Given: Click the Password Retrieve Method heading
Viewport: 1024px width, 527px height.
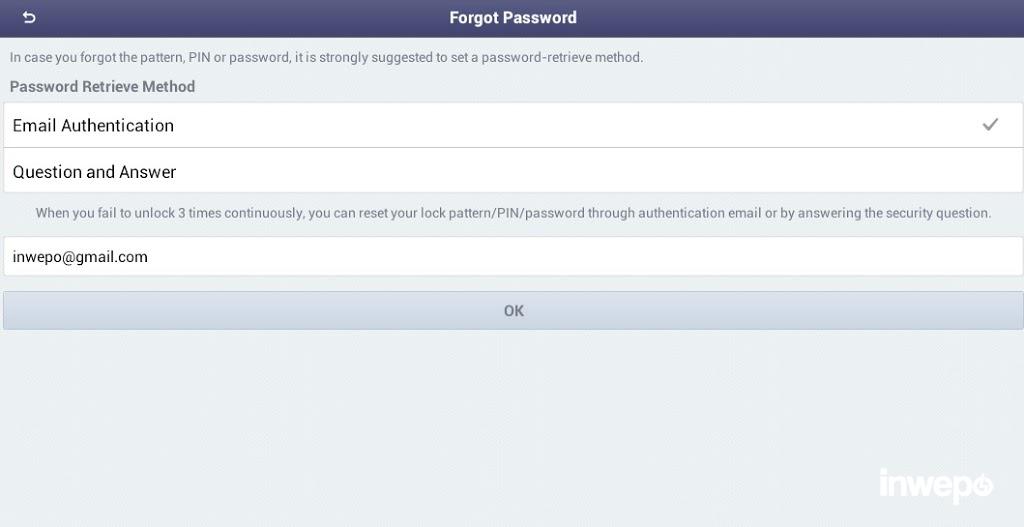Looking at the screenshot, I should (102, 87).
